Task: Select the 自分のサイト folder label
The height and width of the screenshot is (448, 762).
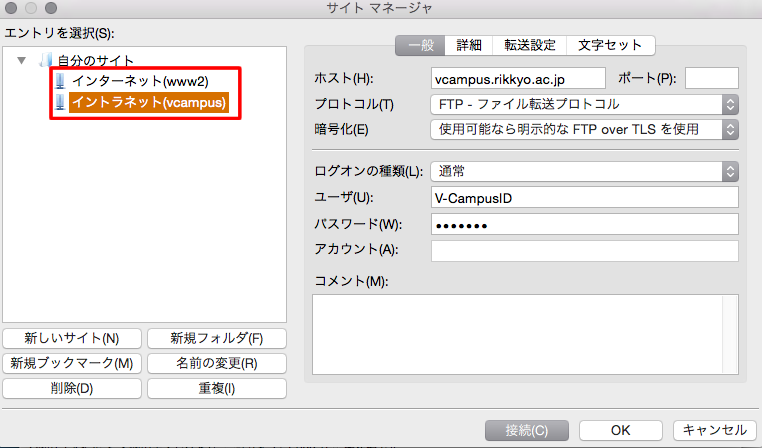Action: click(96, 61)
